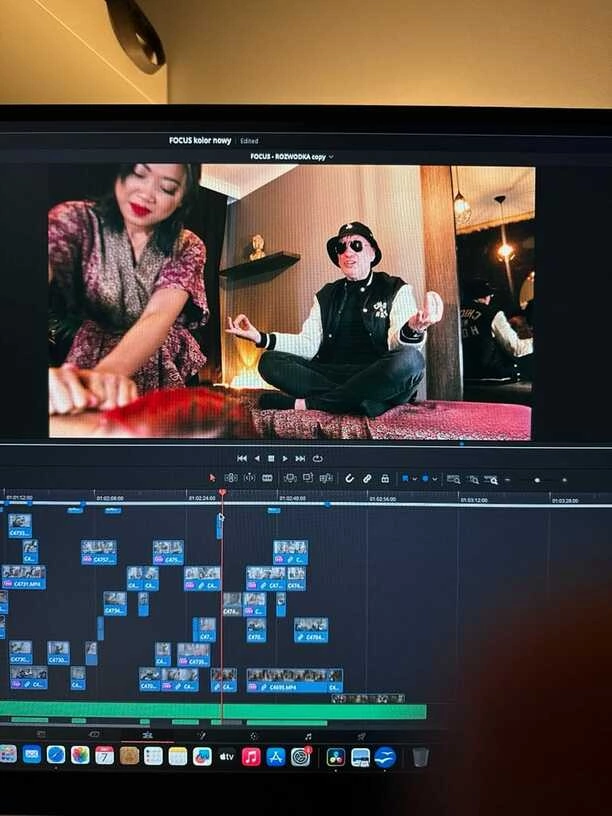The height and width of the screenshot is (816, 612).
Task: Click the timeline zoom slider handle
Action: coord(537,480)
